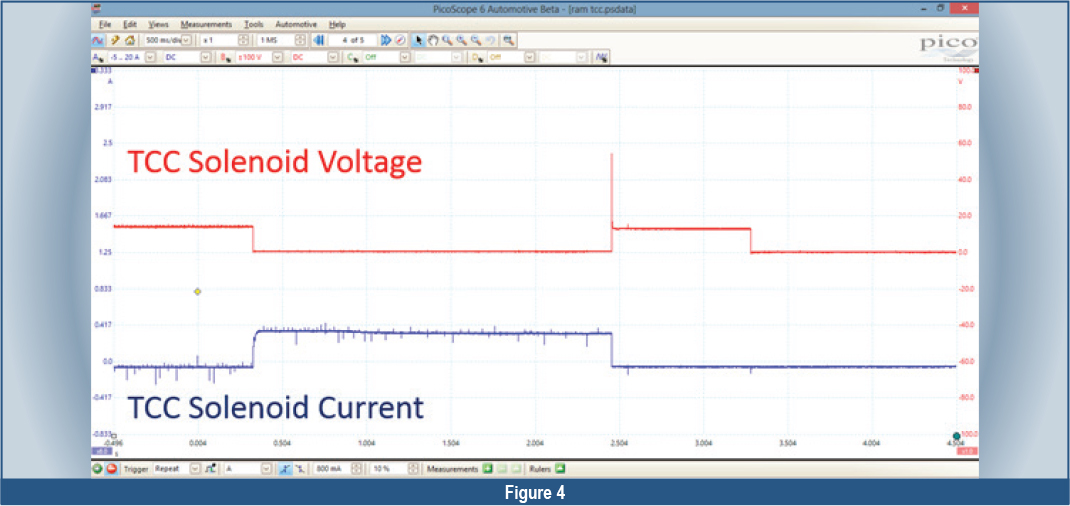Image resolution: width=1070 pixels, height=506 pixels.
Task: Click the yellow trigger marker diamond
Action: point(197,291)
